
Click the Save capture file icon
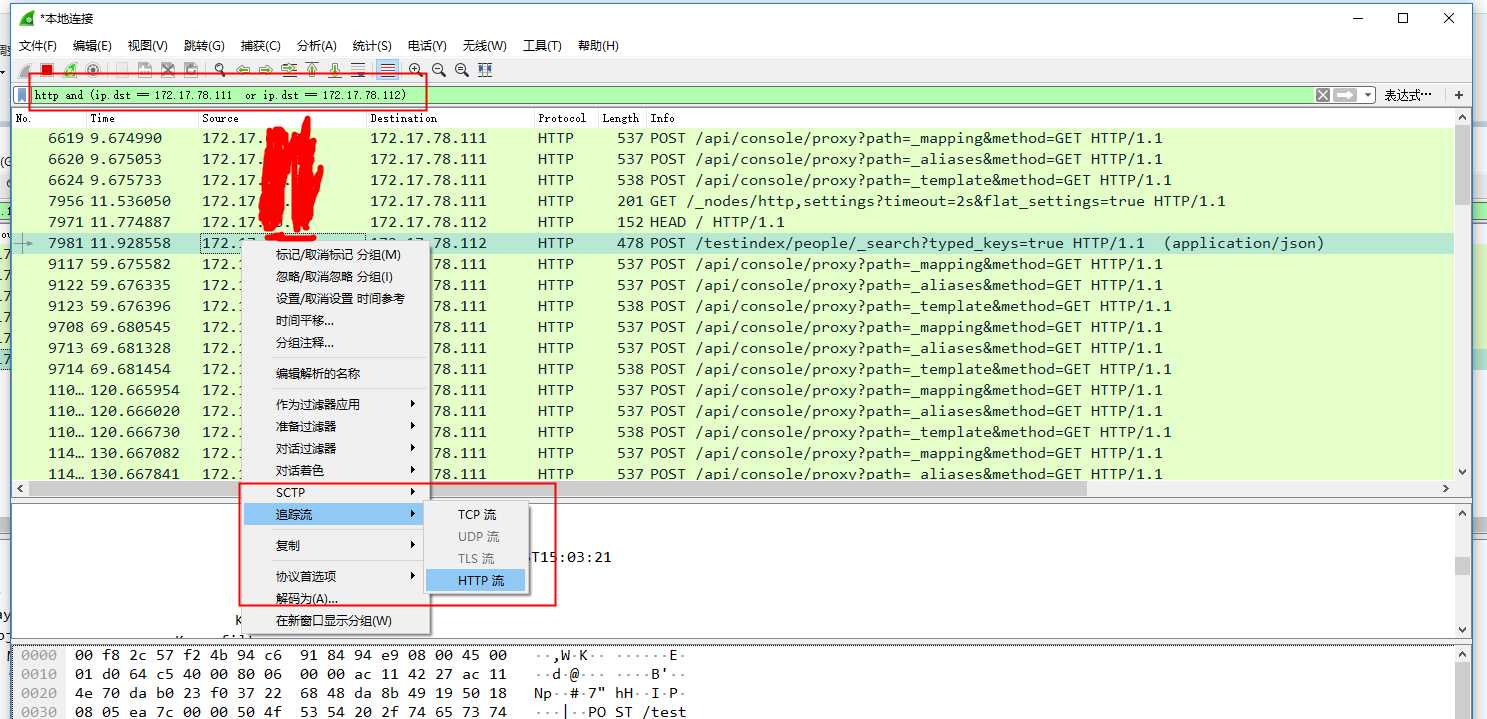coord(145,70)
